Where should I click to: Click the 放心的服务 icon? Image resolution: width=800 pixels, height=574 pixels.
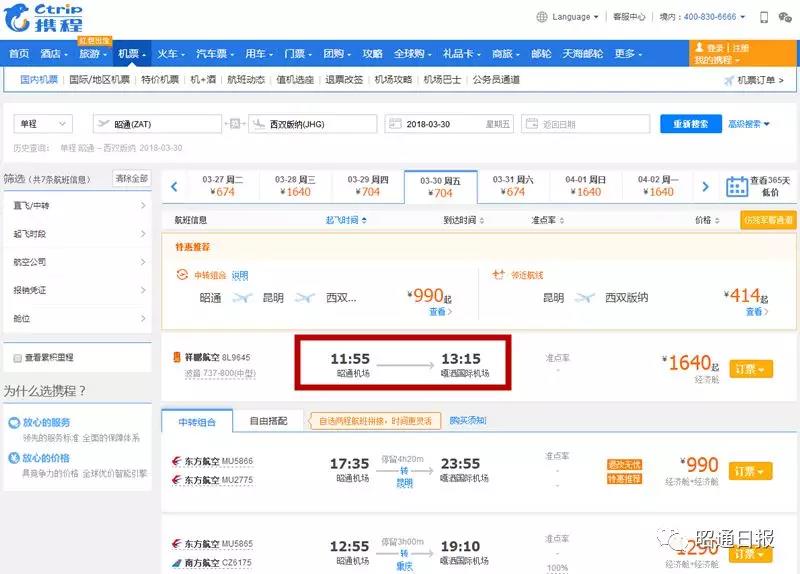click(x=14, y=422)
